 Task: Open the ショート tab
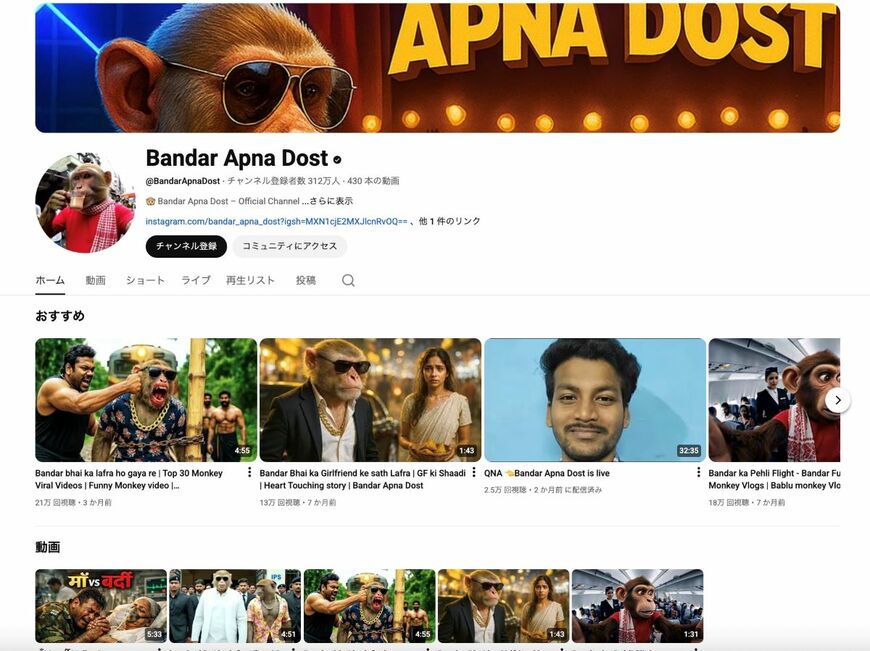(x=144, y=281)
